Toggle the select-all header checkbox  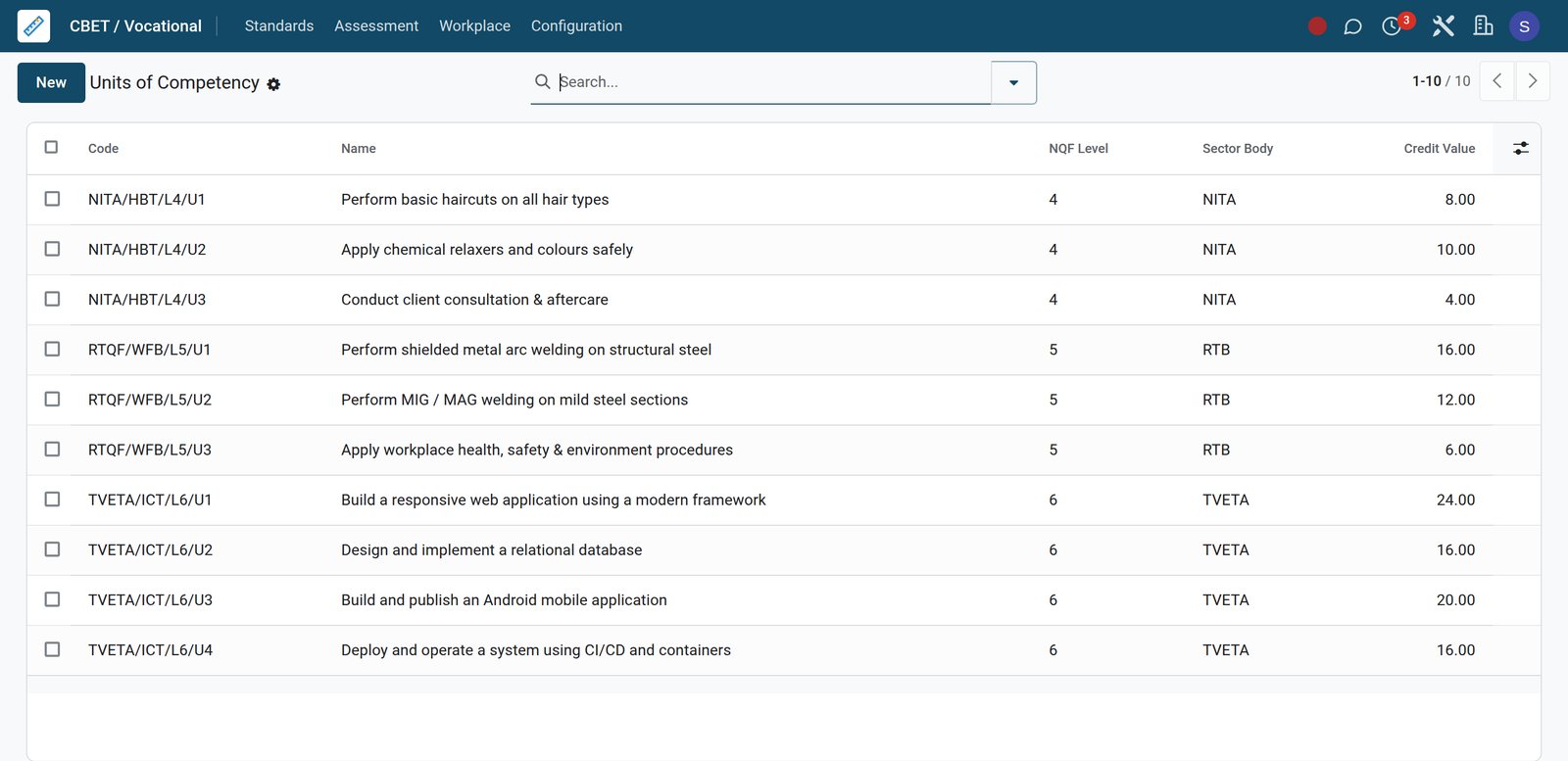click(51, 147)
